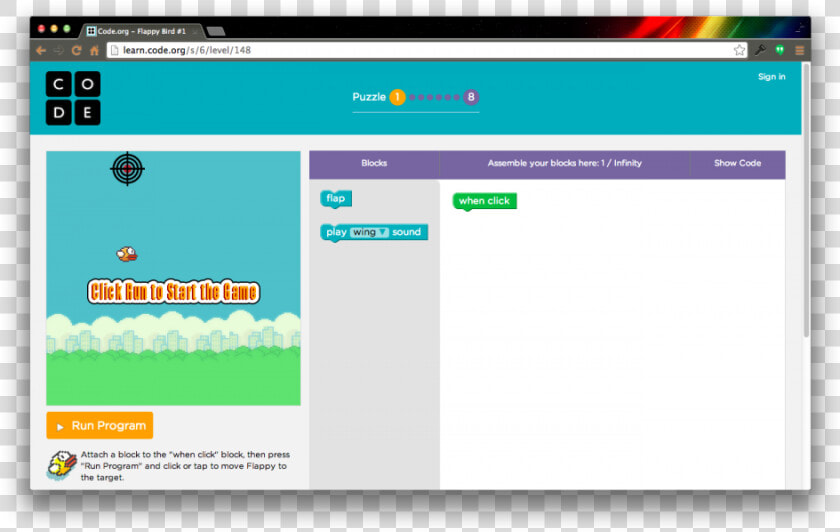Click the Blocks header
Image resolution: width=840 pixels, height=532 pixels.
(374, 163)
